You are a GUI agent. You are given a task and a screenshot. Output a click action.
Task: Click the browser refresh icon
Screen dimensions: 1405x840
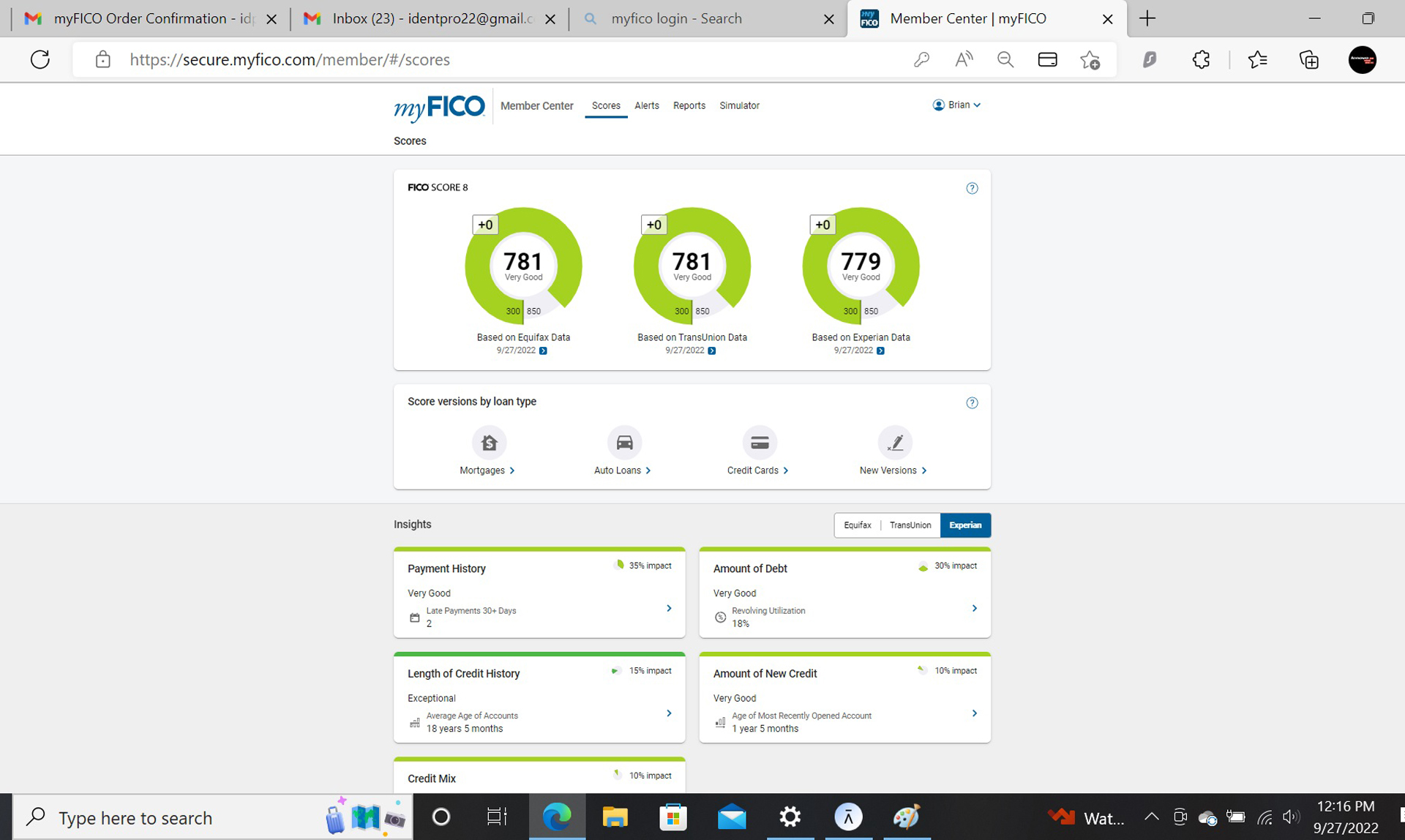(x=40, y=59)
